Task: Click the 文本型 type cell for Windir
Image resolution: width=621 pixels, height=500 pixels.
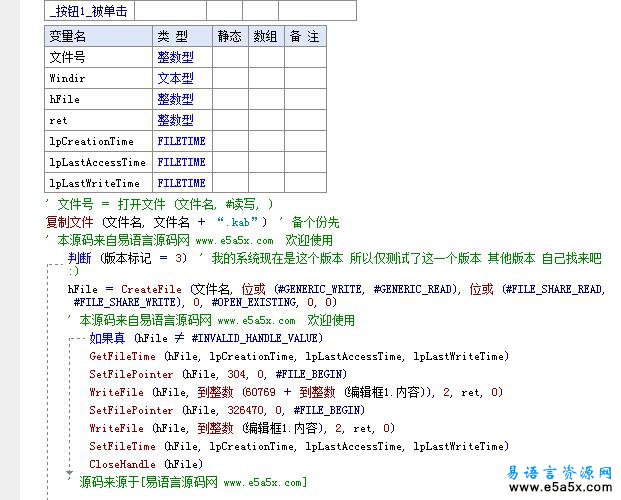Action: 183,78
